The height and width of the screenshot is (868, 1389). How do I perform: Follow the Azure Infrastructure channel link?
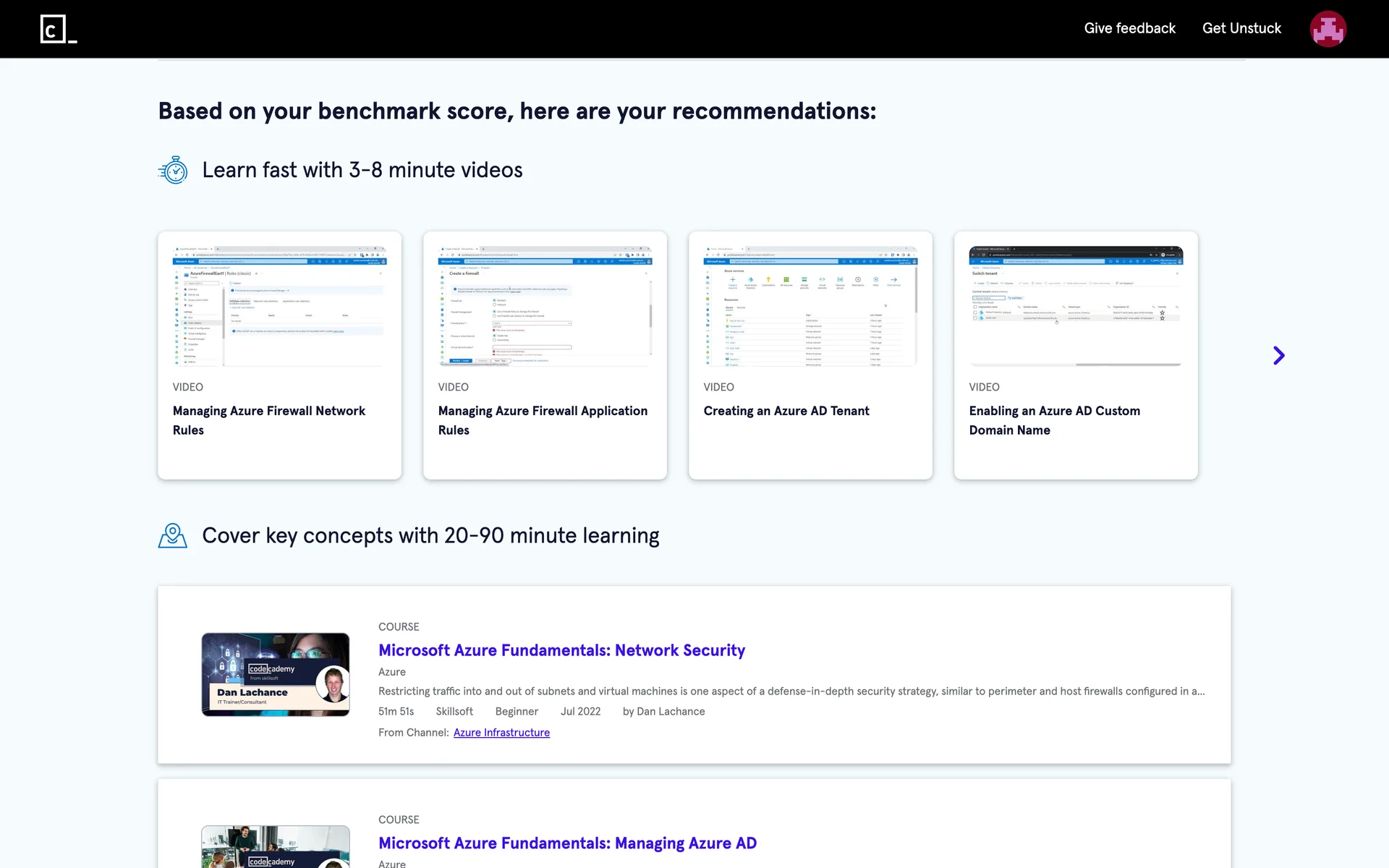[x=501, y=733]
